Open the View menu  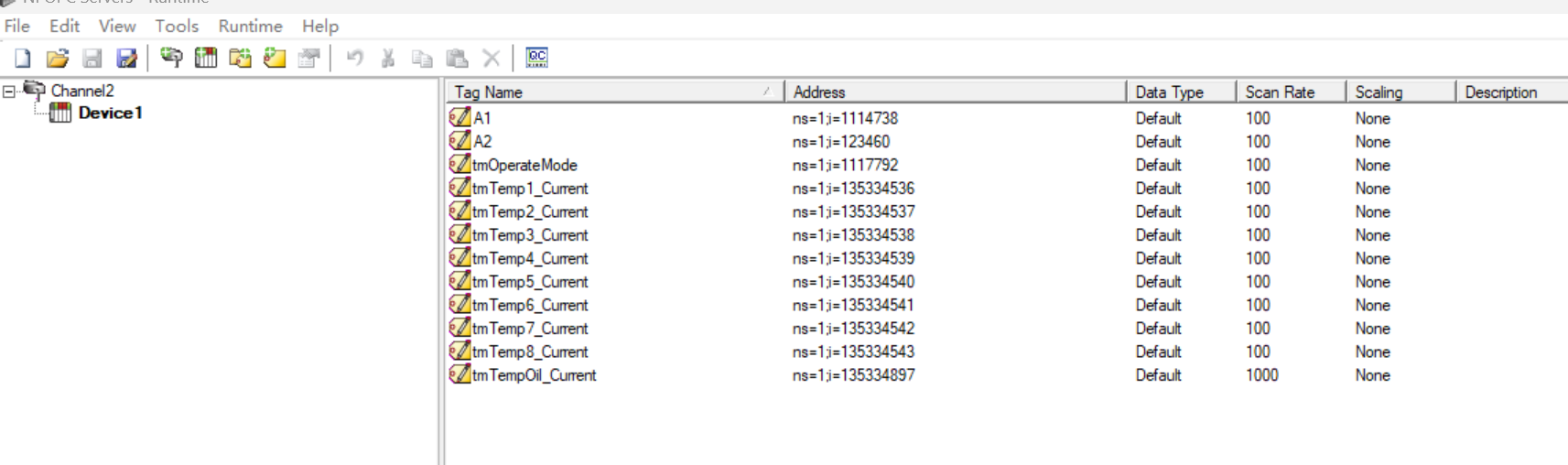tap(117, 26)
